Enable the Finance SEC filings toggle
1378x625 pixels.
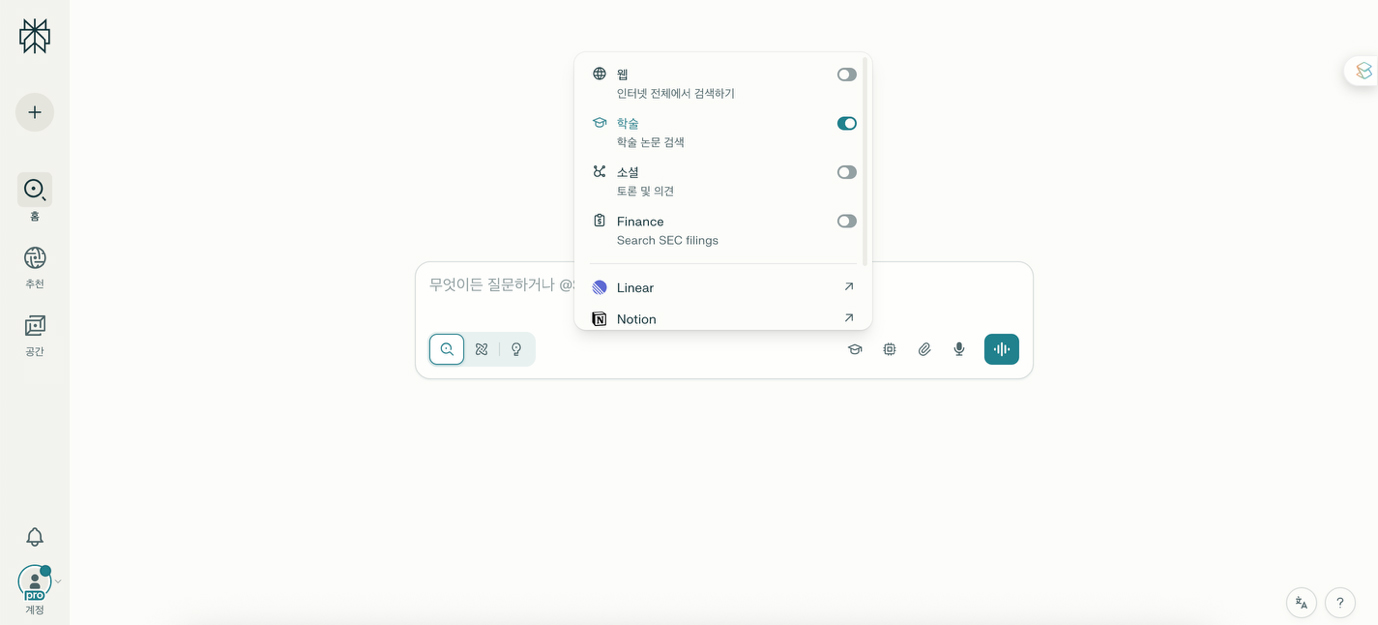click(x=846, y=222)
